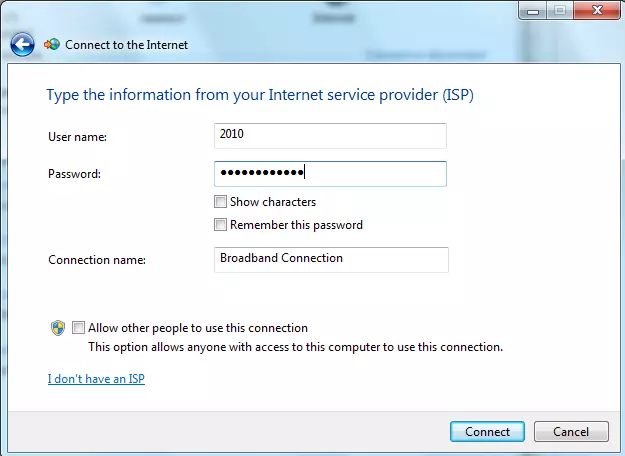Open the "I don't have an ISP" link

pyautogui.click(x=96, y=379)
